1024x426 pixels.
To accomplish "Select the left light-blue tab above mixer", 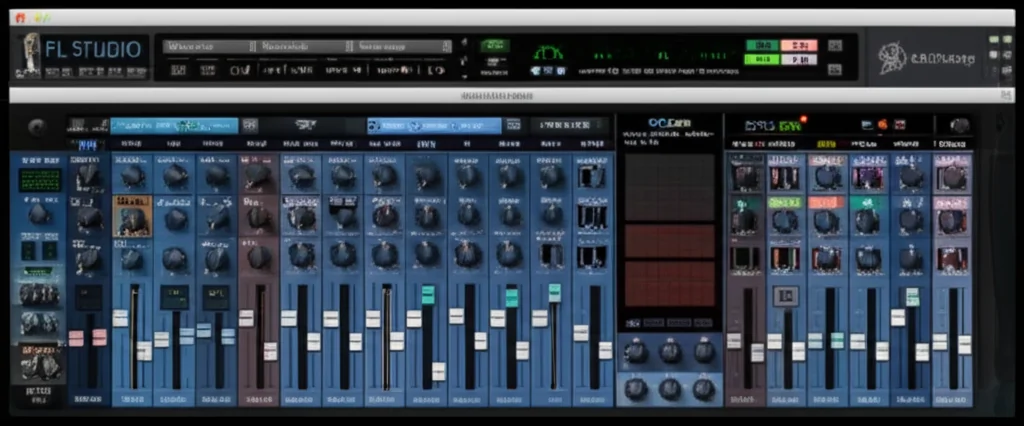I will [x=174, y=125].
